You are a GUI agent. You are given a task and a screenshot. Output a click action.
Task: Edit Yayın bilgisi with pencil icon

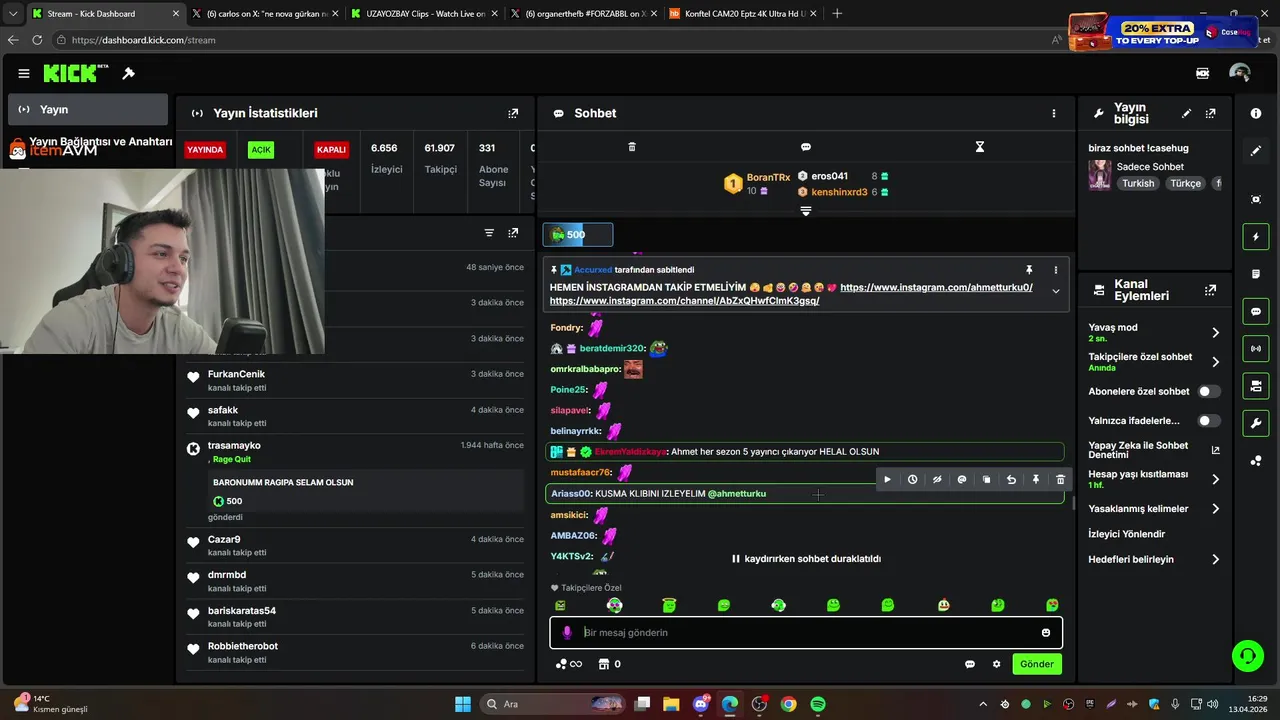coord(1187,114)
